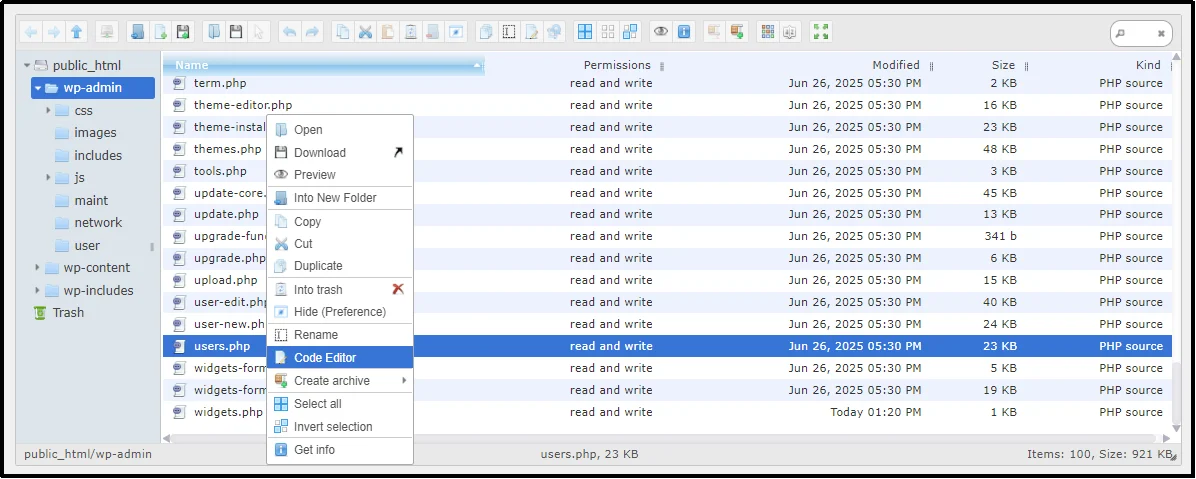Open the Sort options toolbar icon

pyautogui.click(x=789, y=31)
